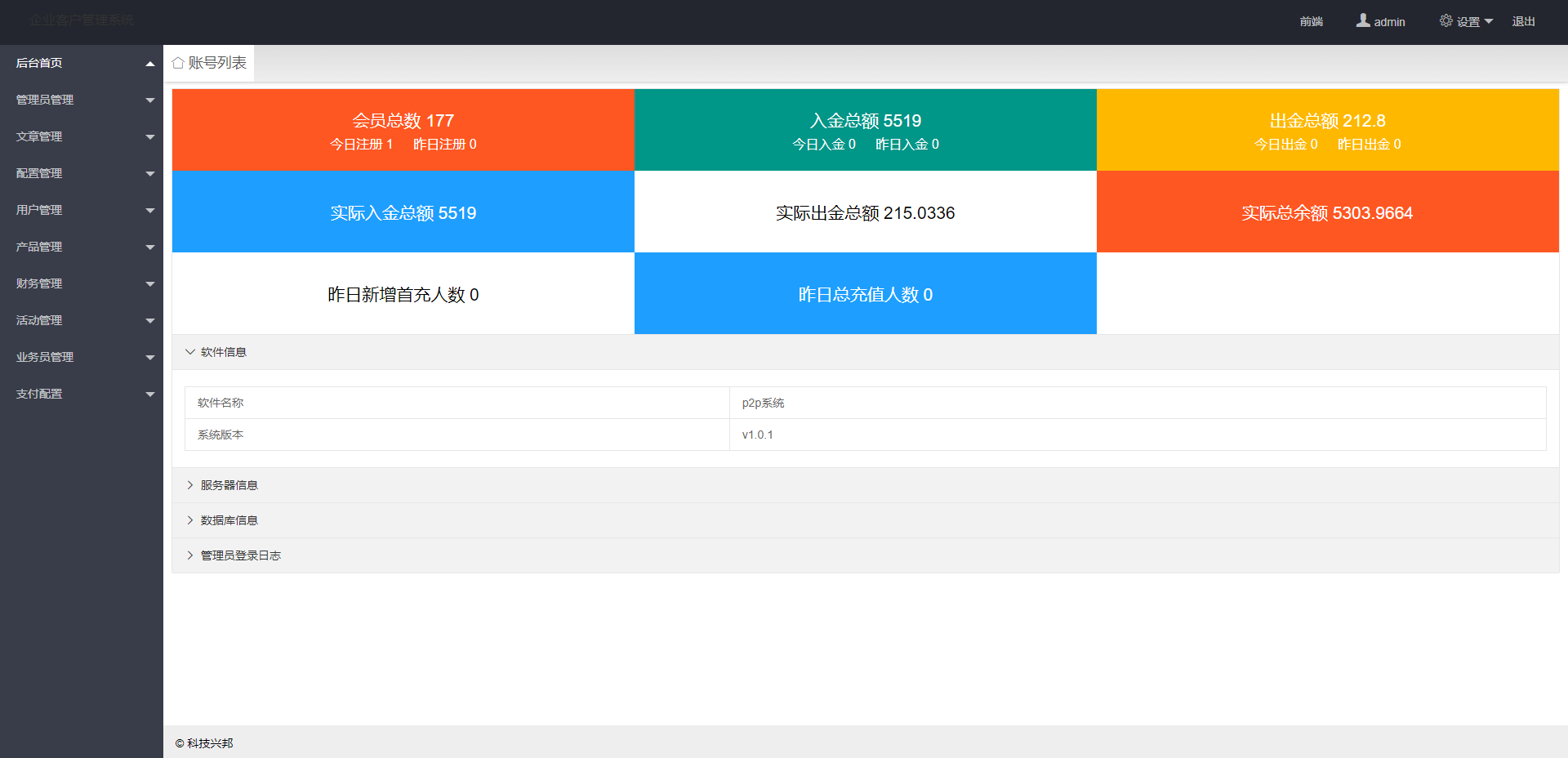Expand 配置管理 sidebar arrow
This screenshot has width=1568, height=758.
(150, 174)
